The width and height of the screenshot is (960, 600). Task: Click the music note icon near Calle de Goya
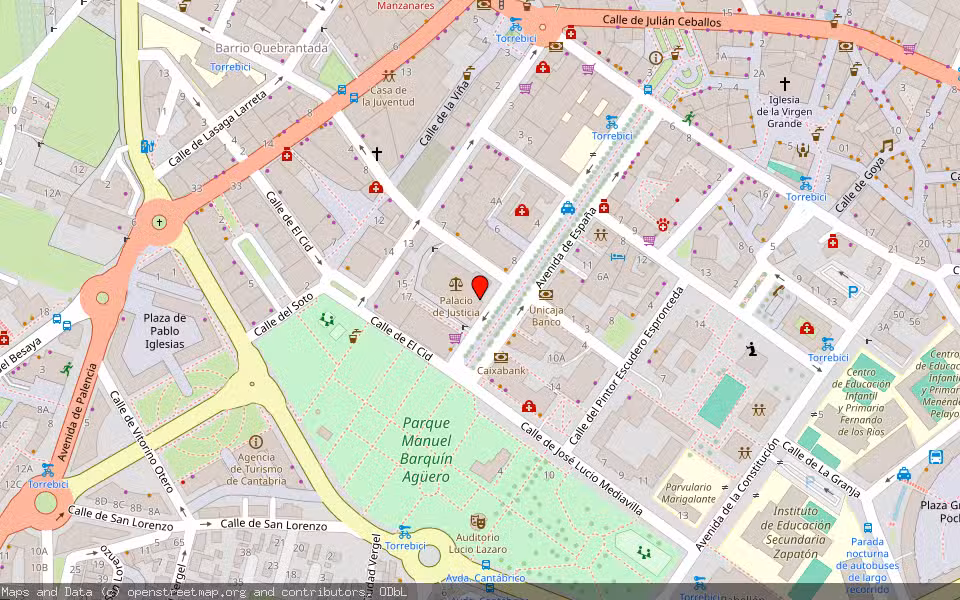[887, 146]
